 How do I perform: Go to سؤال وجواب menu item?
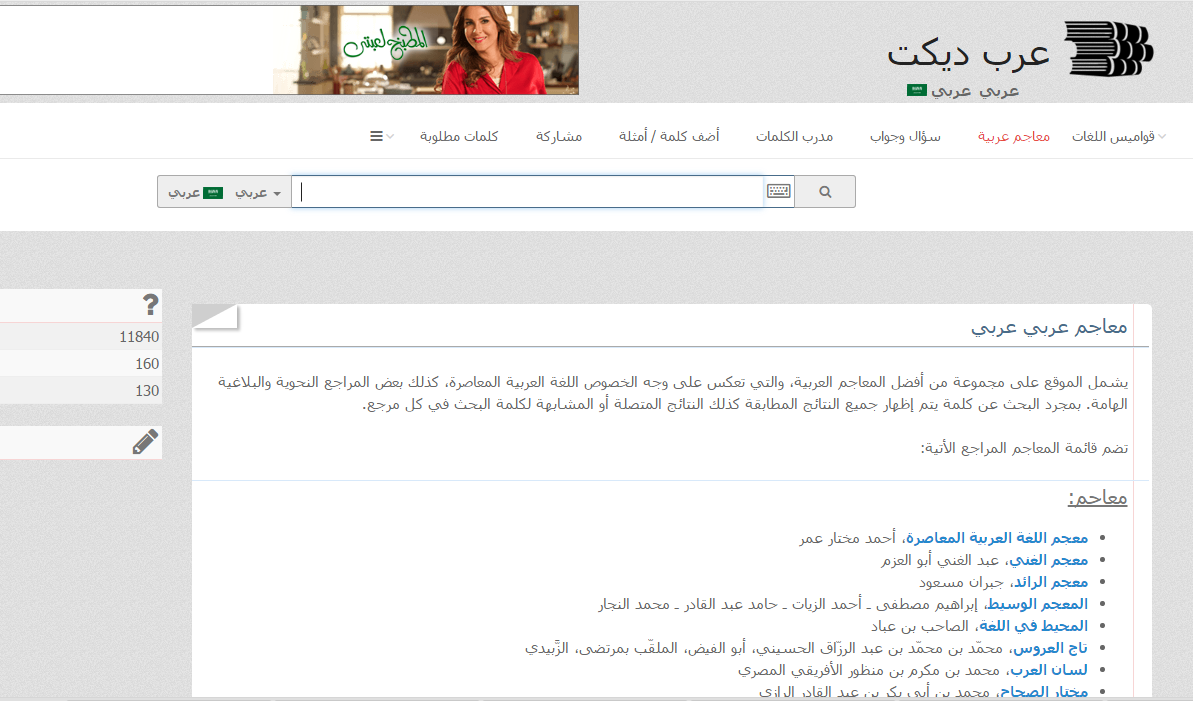pos(905,136)
